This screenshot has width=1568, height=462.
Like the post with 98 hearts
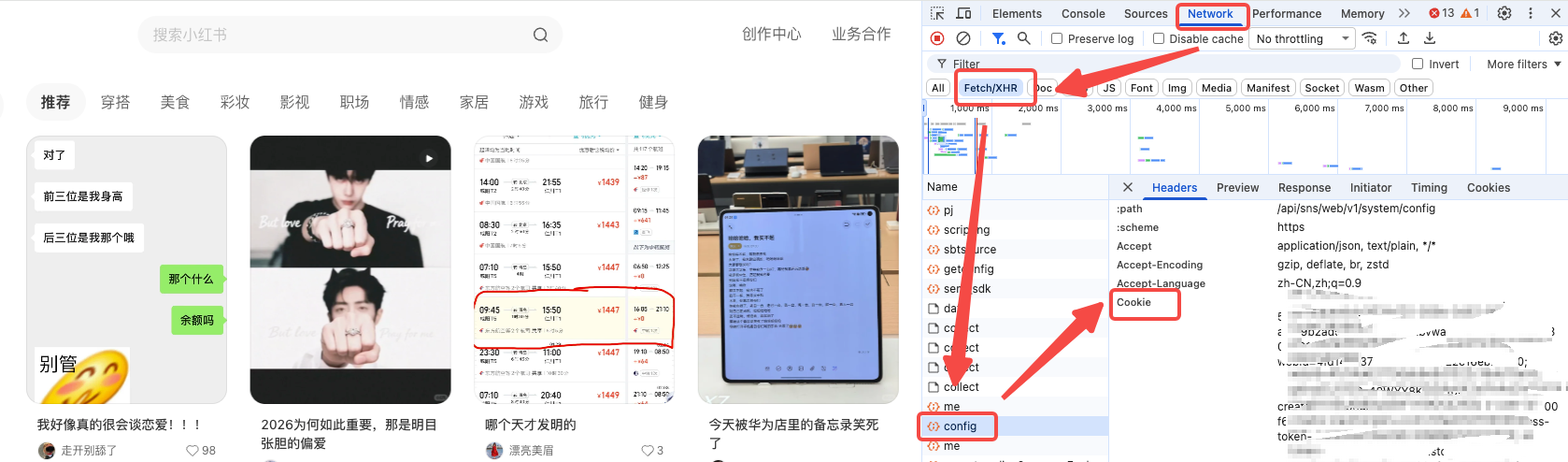click(192, 451)
